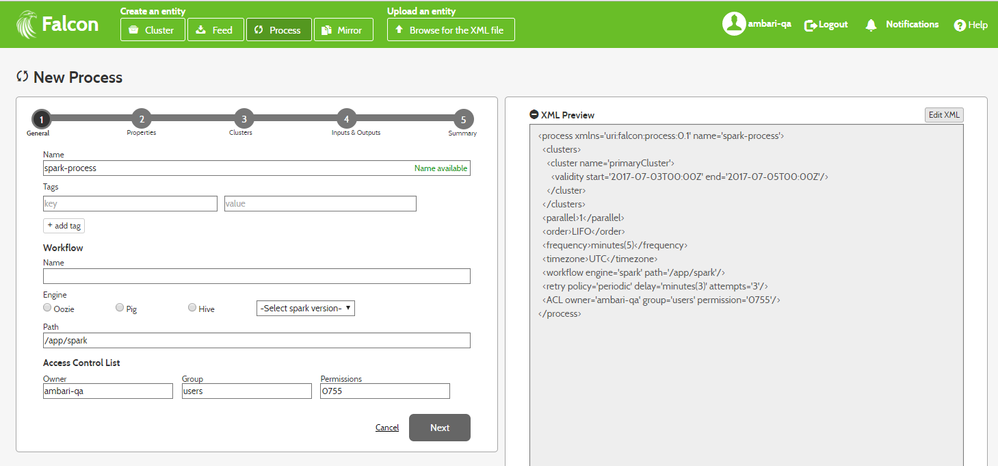Open the Select spark version dropdown

(306, 308)
